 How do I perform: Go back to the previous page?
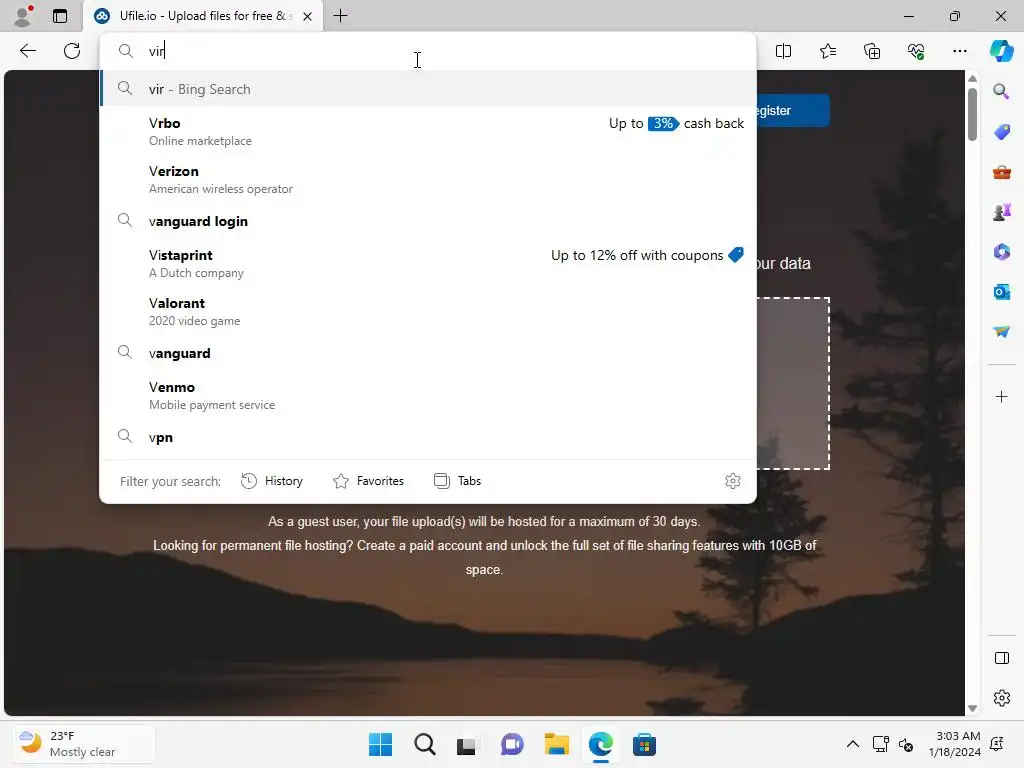pyautogui.click(x=27, y=51)
